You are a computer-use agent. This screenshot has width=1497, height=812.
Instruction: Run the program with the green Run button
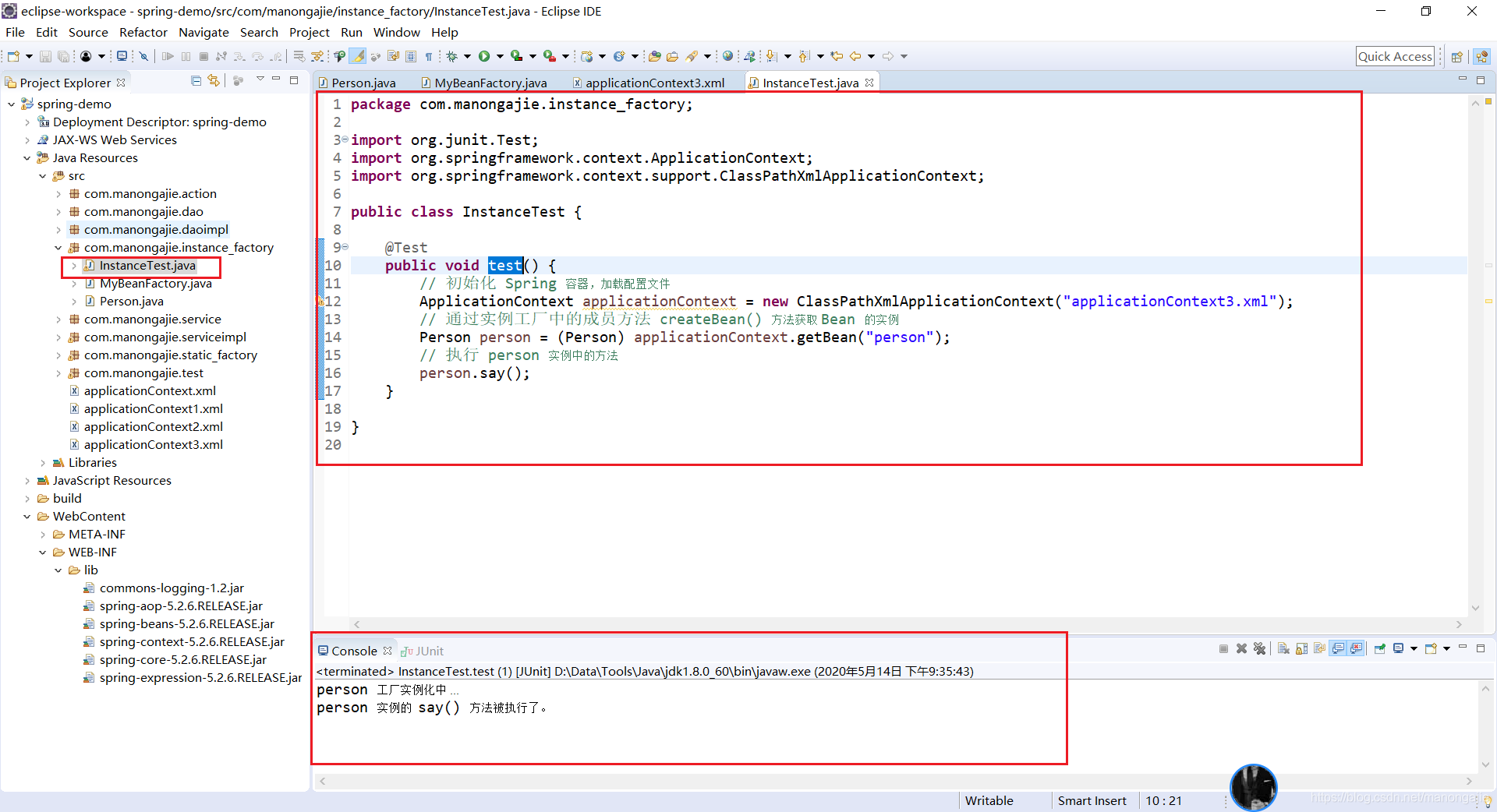coord(484,56)
